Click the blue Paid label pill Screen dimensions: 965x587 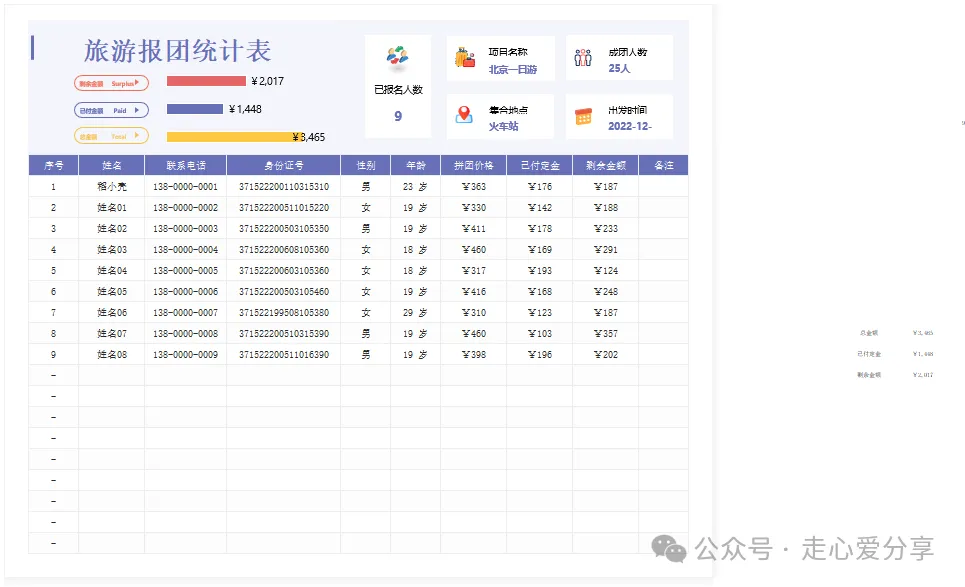pos(111,110)
